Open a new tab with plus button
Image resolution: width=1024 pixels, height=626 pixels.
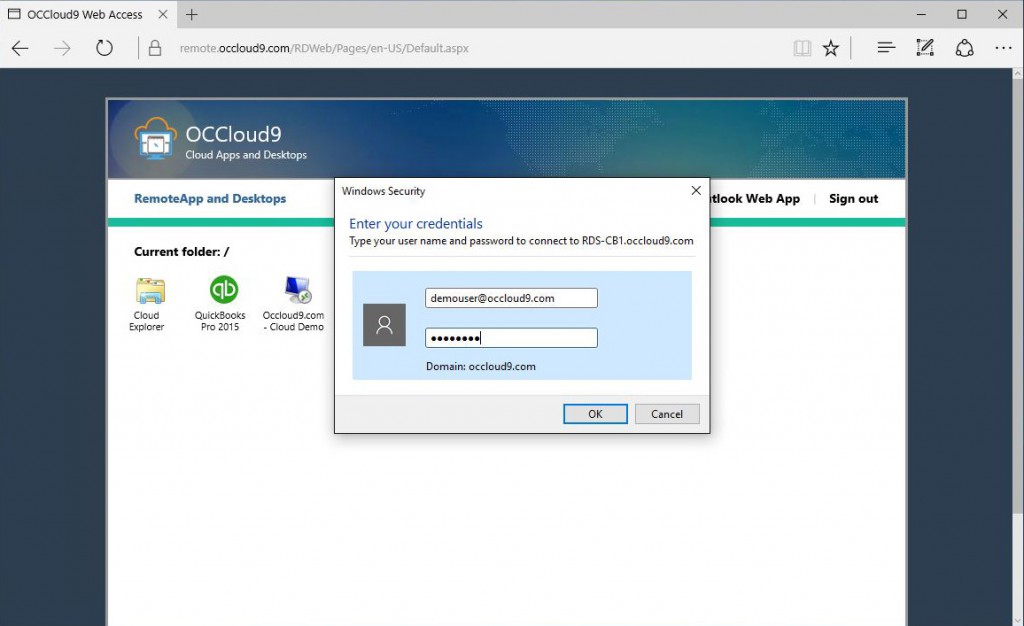click(x=191, y=14)
